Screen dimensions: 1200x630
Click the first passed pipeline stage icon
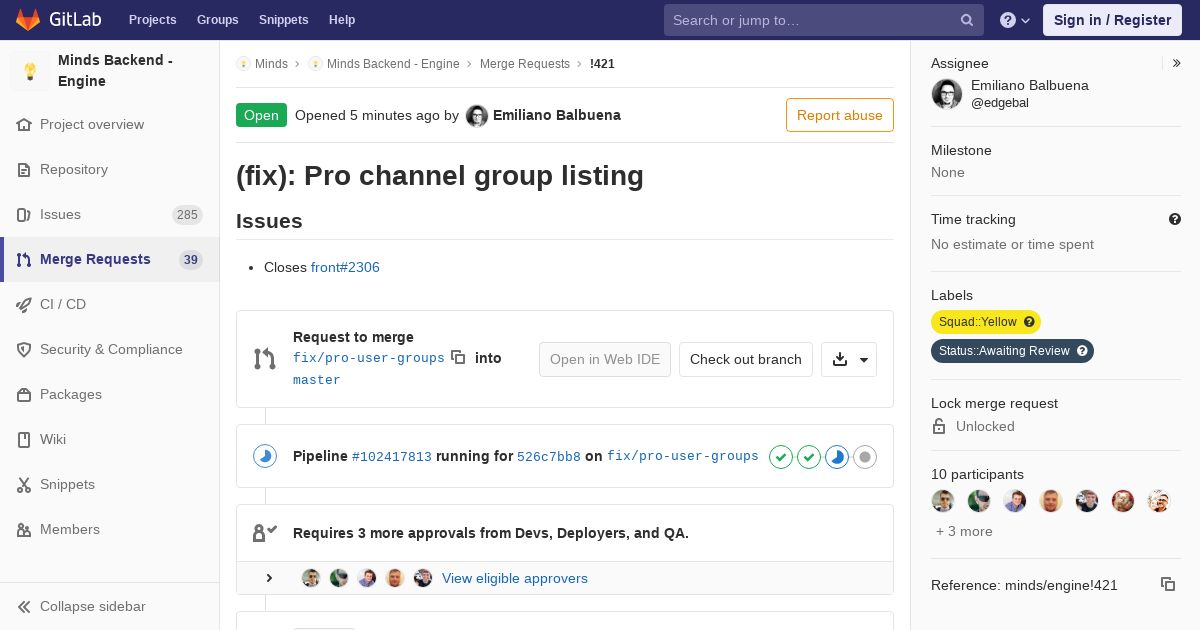pyautogui.click(x=781, y=457)
